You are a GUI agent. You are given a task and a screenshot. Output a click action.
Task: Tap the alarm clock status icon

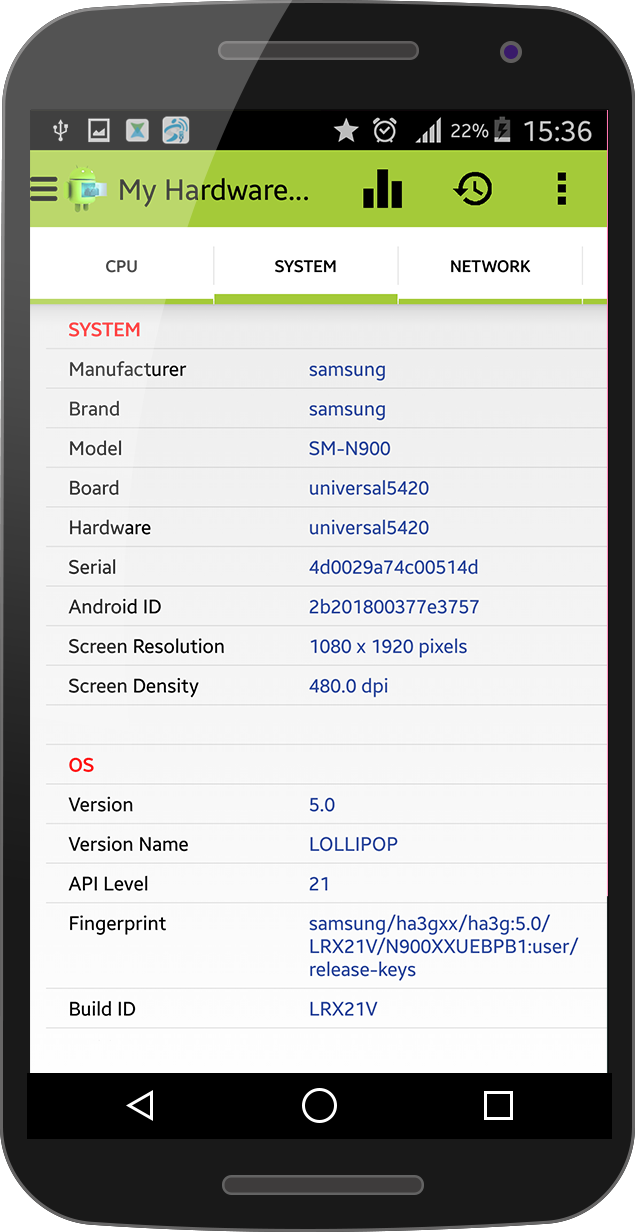pyautogui.click(x=385, y=130)
